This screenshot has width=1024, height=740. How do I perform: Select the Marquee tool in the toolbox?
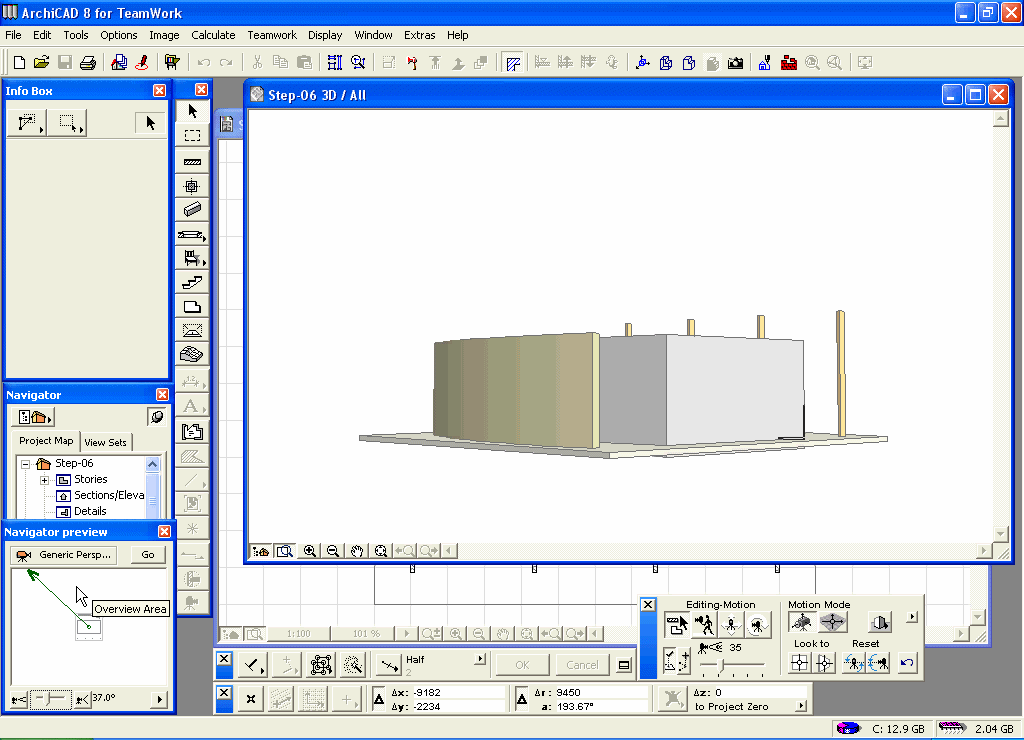tap(193, 136)
